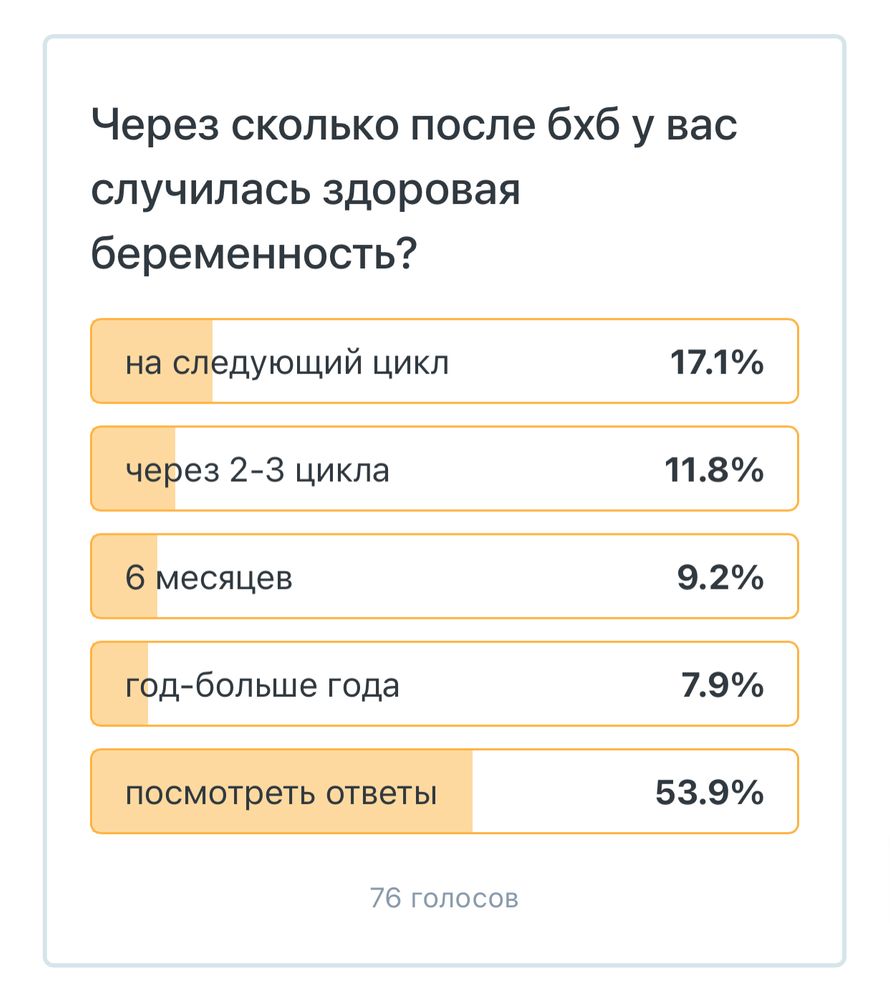Screen dimensions: 890x1000
Task: Vote for "на следующий цикл" option
Action: click(445, 361)
